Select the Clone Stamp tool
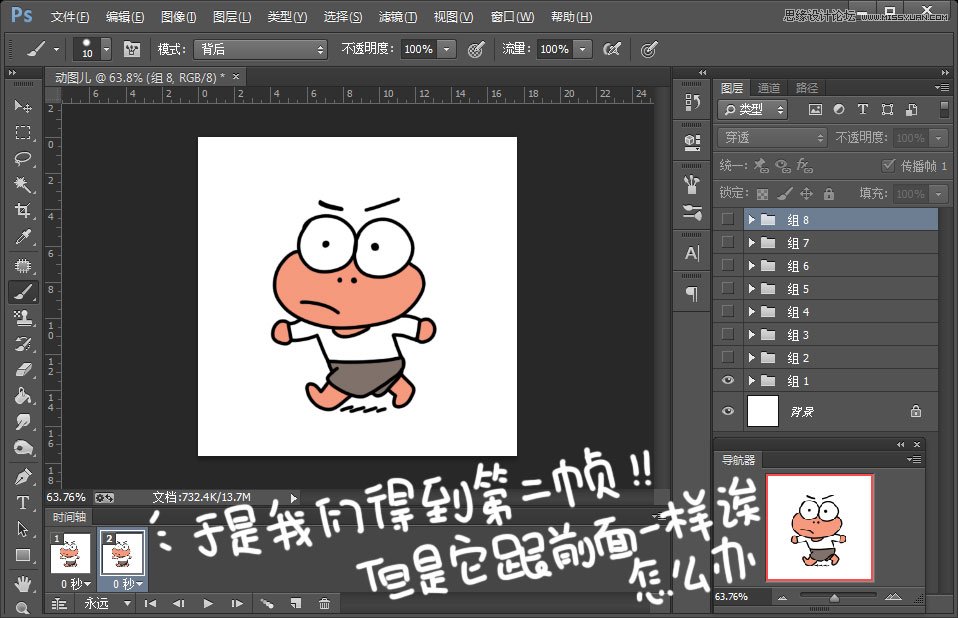This screenshot has height=618, width=958. coord(23,318)
